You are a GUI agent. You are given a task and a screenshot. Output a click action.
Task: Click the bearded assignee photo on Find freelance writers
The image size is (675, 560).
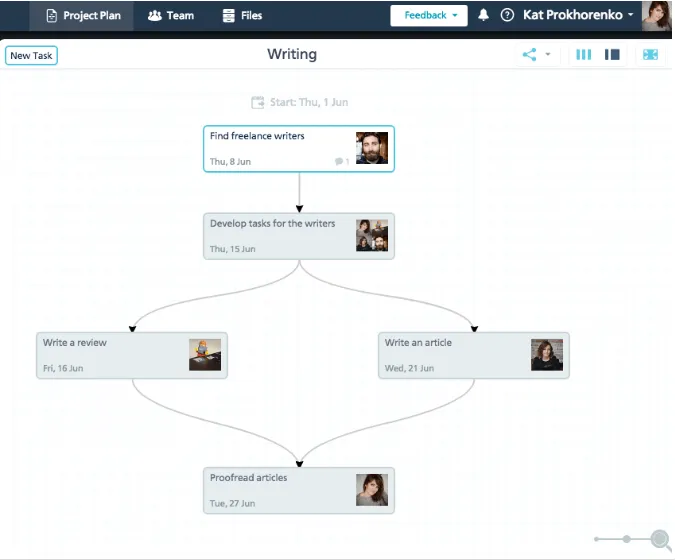372,148
